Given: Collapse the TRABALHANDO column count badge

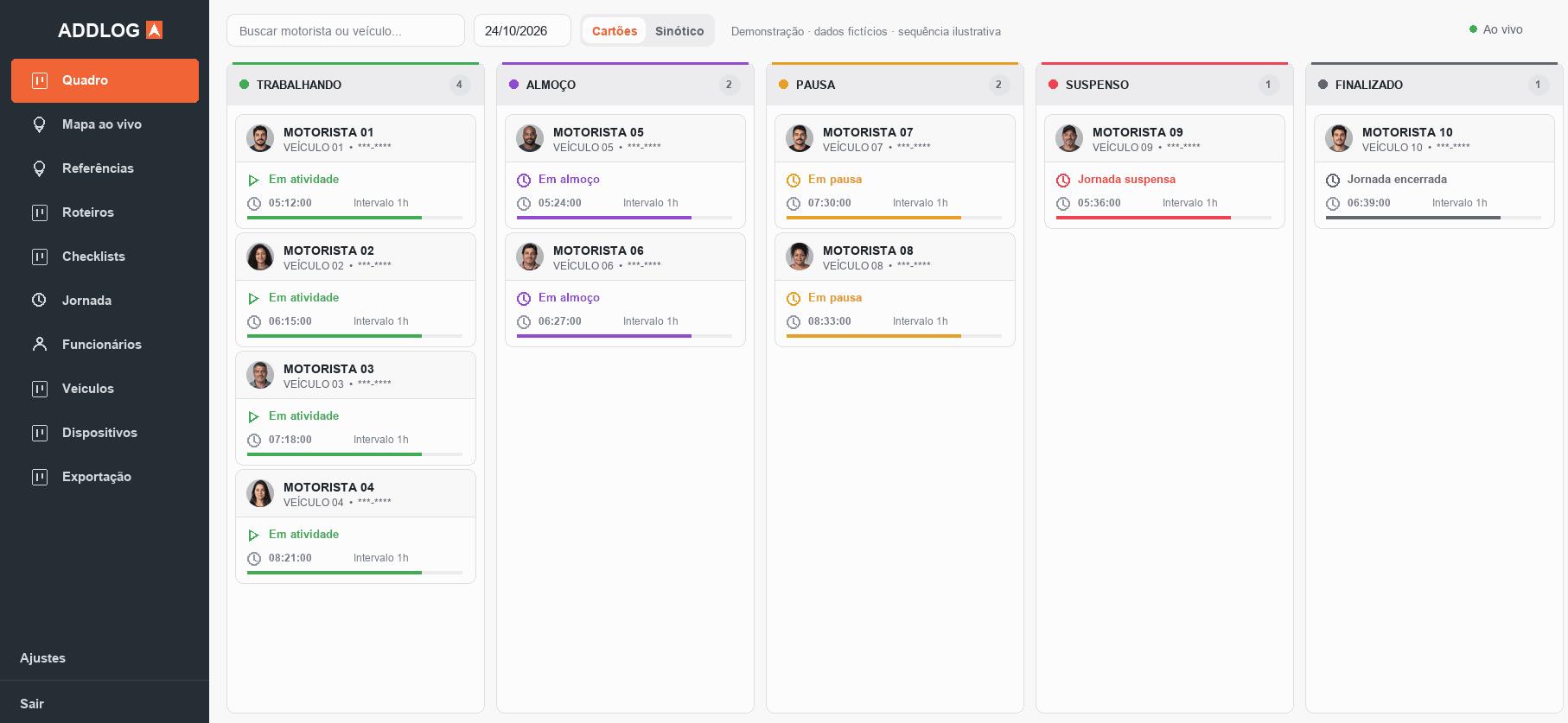Looking at the screenshot, I should pyautogui.click(x=459, y=85).
